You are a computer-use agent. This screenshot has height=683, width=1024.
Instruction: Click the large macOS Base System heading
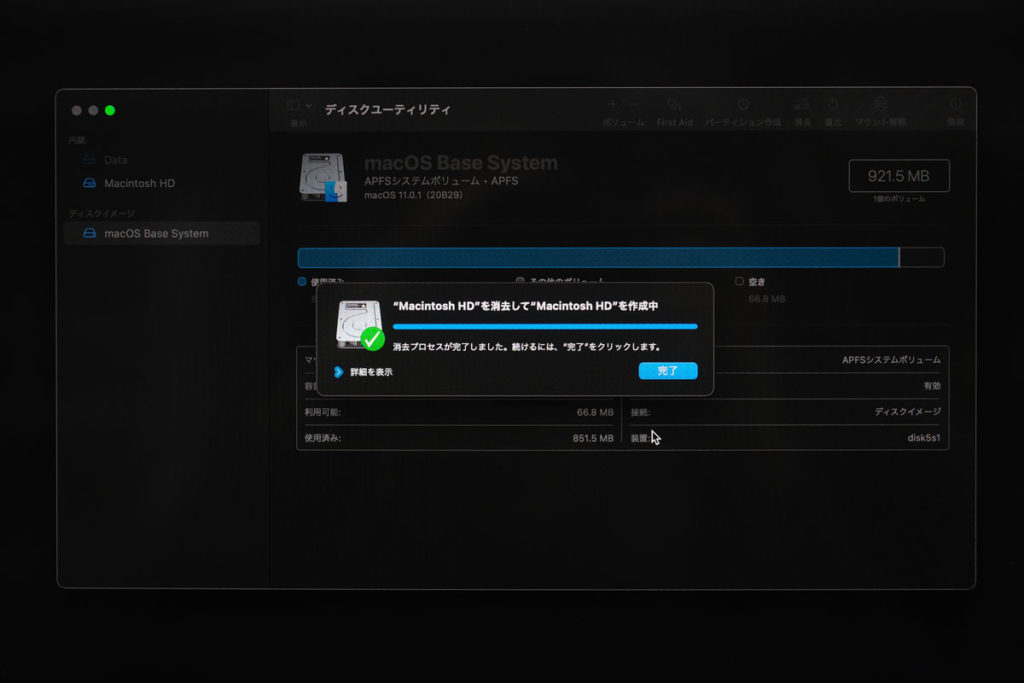click(461, 163)
